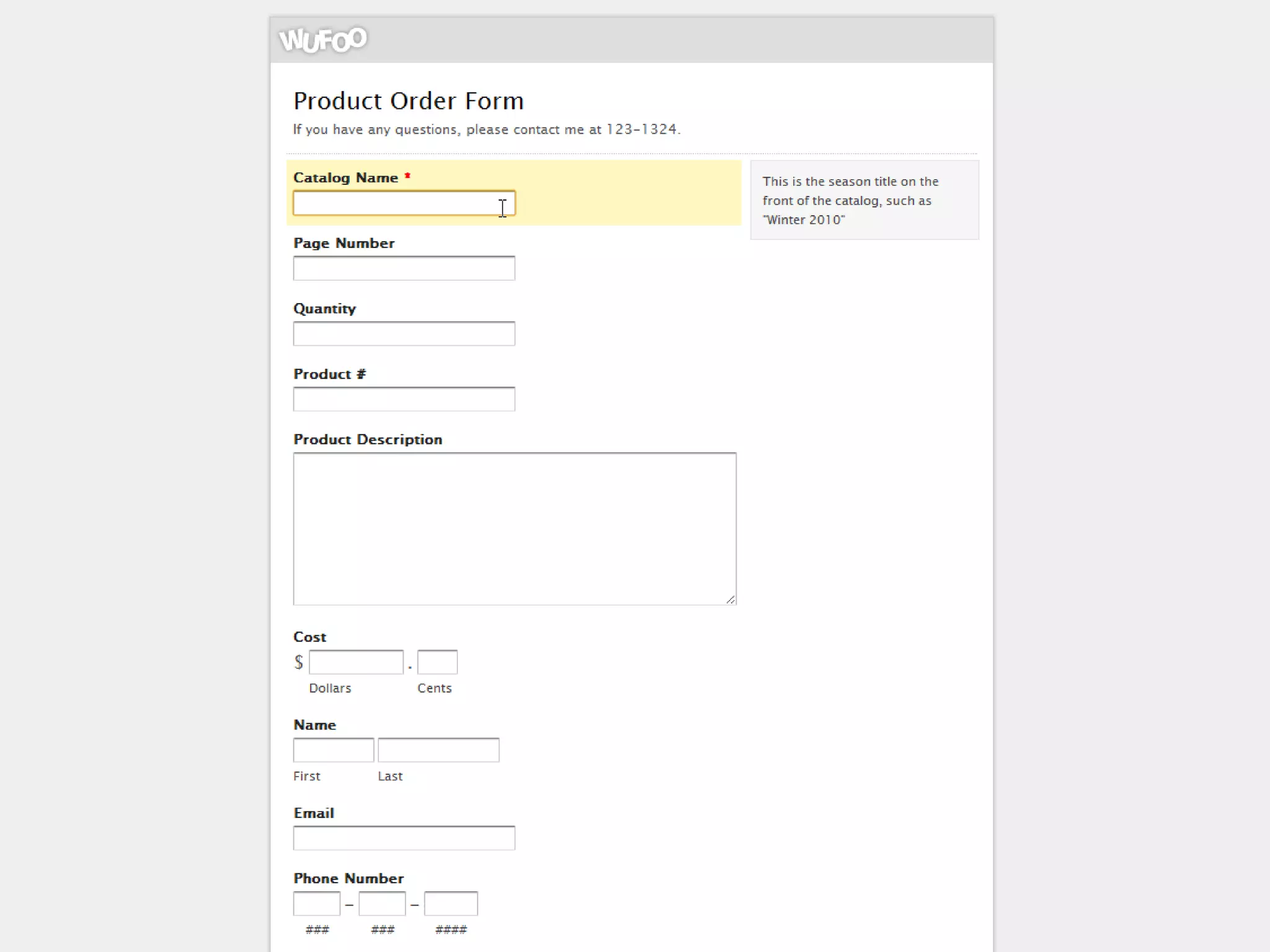Click the last four-digit phone box
This screenshot has height=952, width=1270.
[450, 904]
